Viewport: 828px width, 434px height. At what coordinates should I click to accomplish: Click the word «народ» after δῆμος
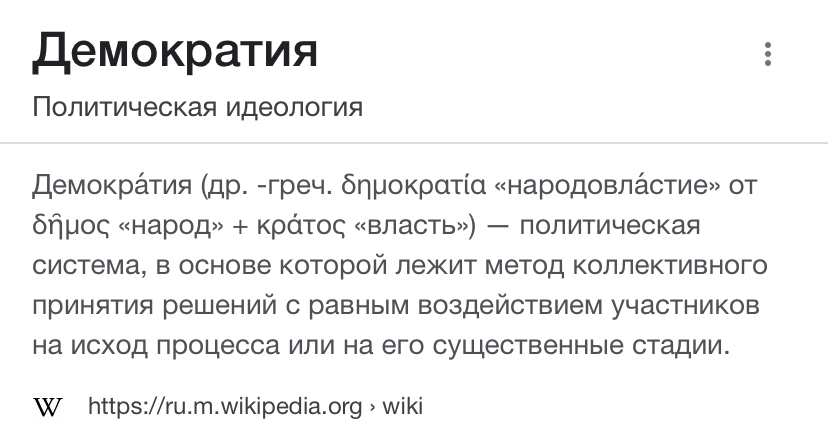(x=171, y=226)
